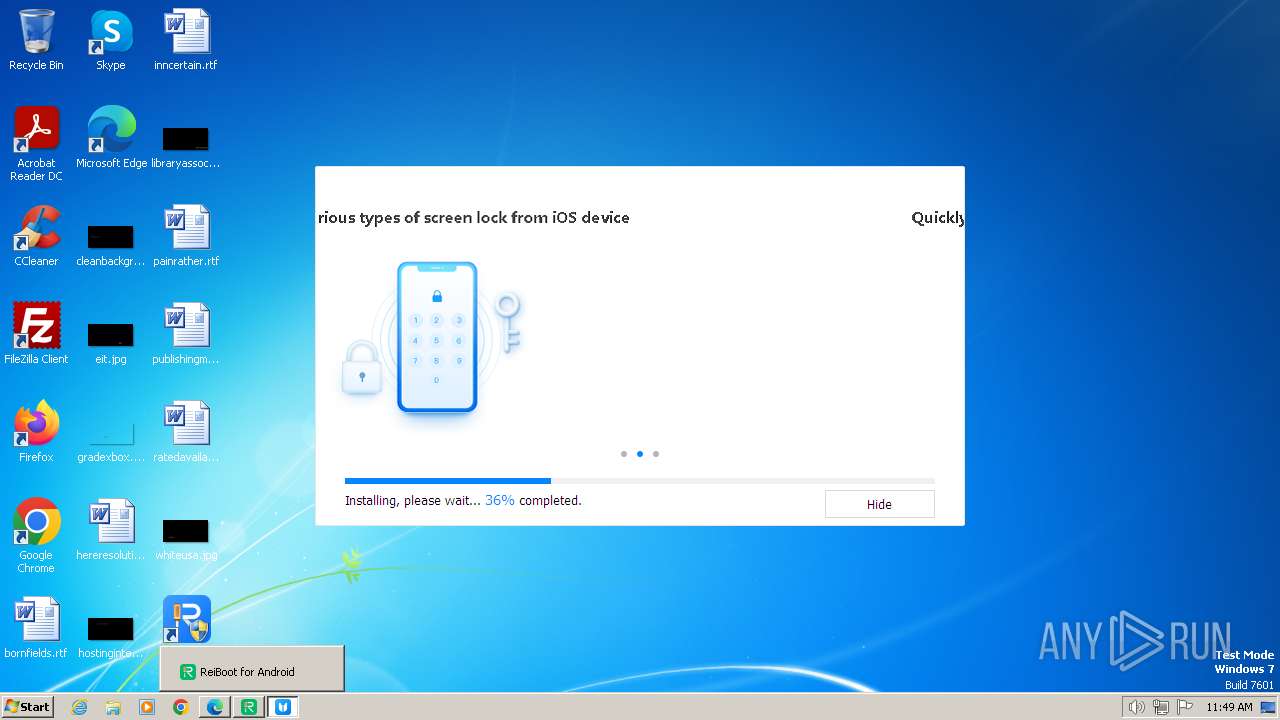The width and height of the screenshot is (1280, 720).
Task: Open Action Center flag tray icon
Action: [x=1185, y=707]
